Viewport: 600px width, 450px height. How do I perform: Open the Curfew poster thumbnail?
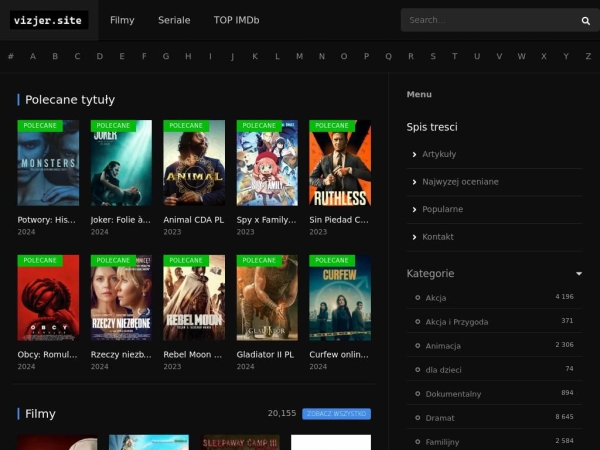click(340, 298)
